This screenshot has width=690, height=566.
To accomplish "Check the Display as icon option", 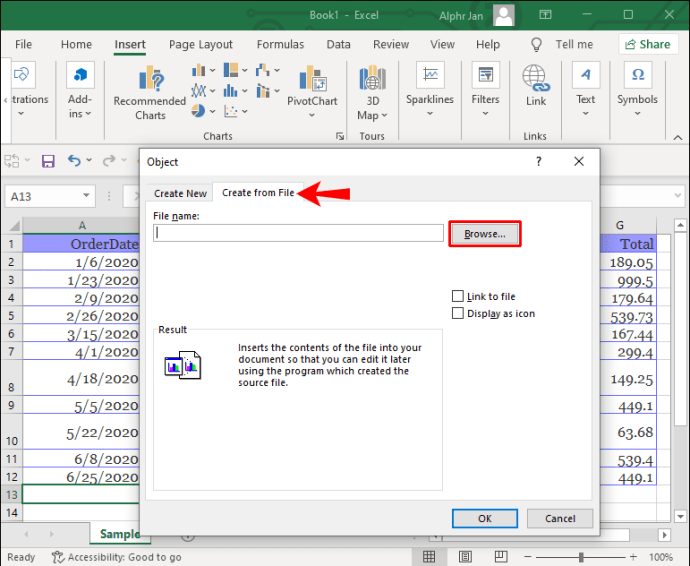I will 458,313.
